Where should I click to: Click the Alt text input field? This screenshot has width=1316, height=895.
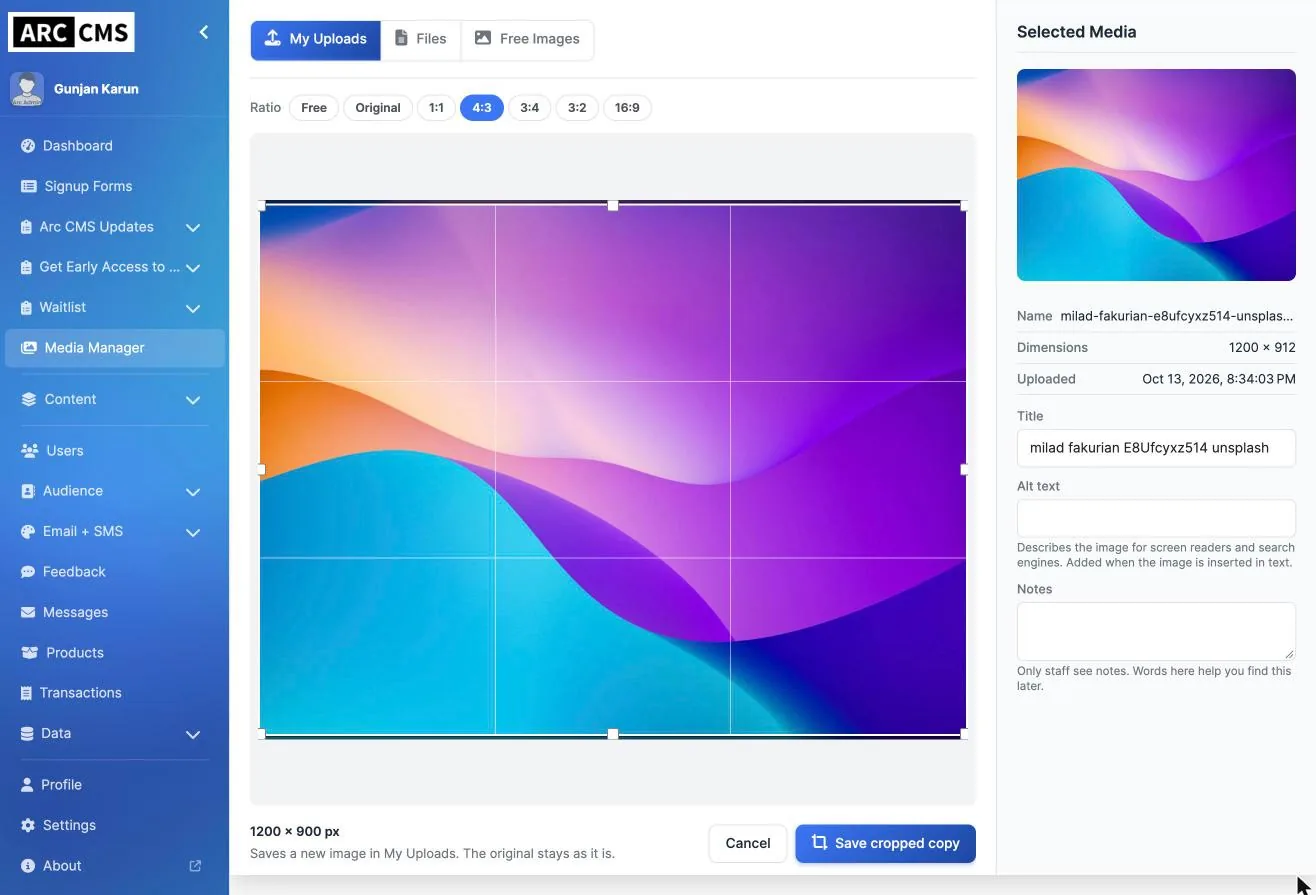tap(1156, 518)
